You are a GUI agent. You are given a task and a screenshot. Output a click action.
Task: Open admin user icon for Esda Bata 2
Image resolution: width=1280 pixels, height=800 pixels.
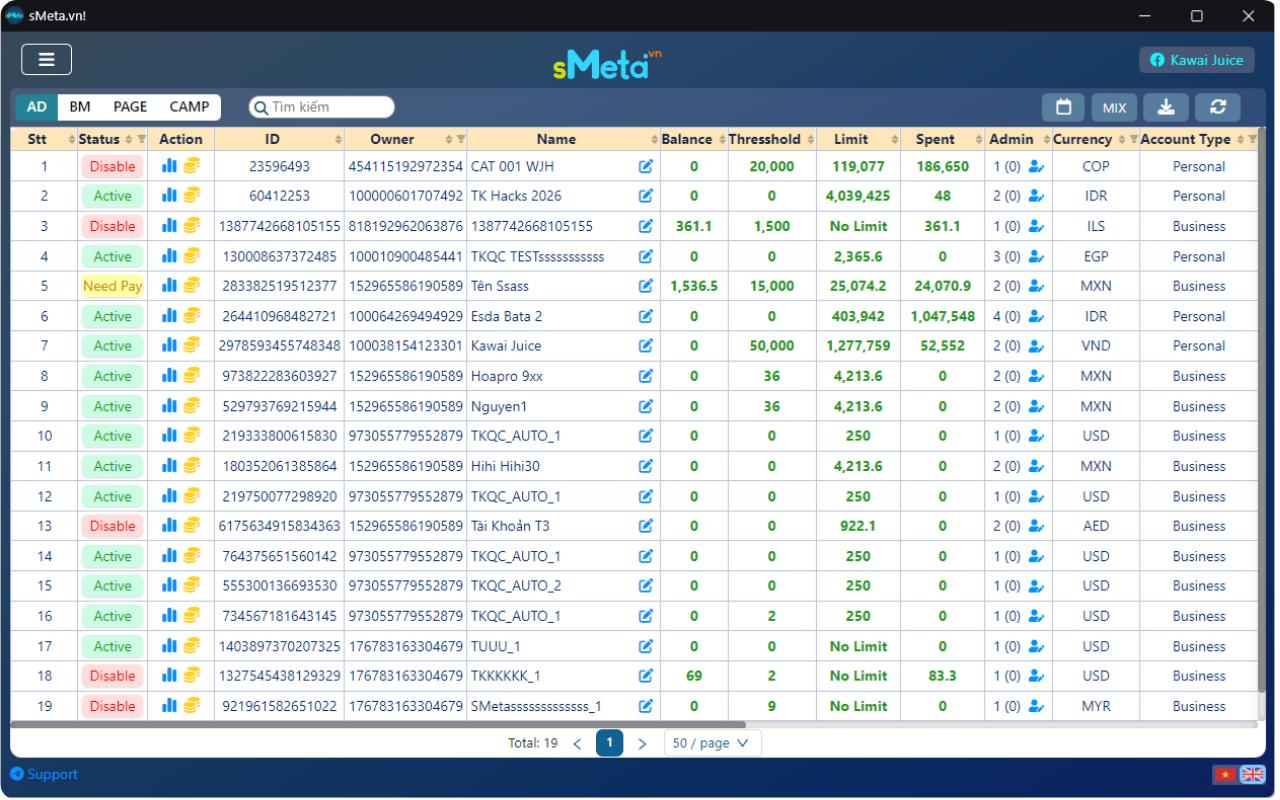pos(1036,316)
